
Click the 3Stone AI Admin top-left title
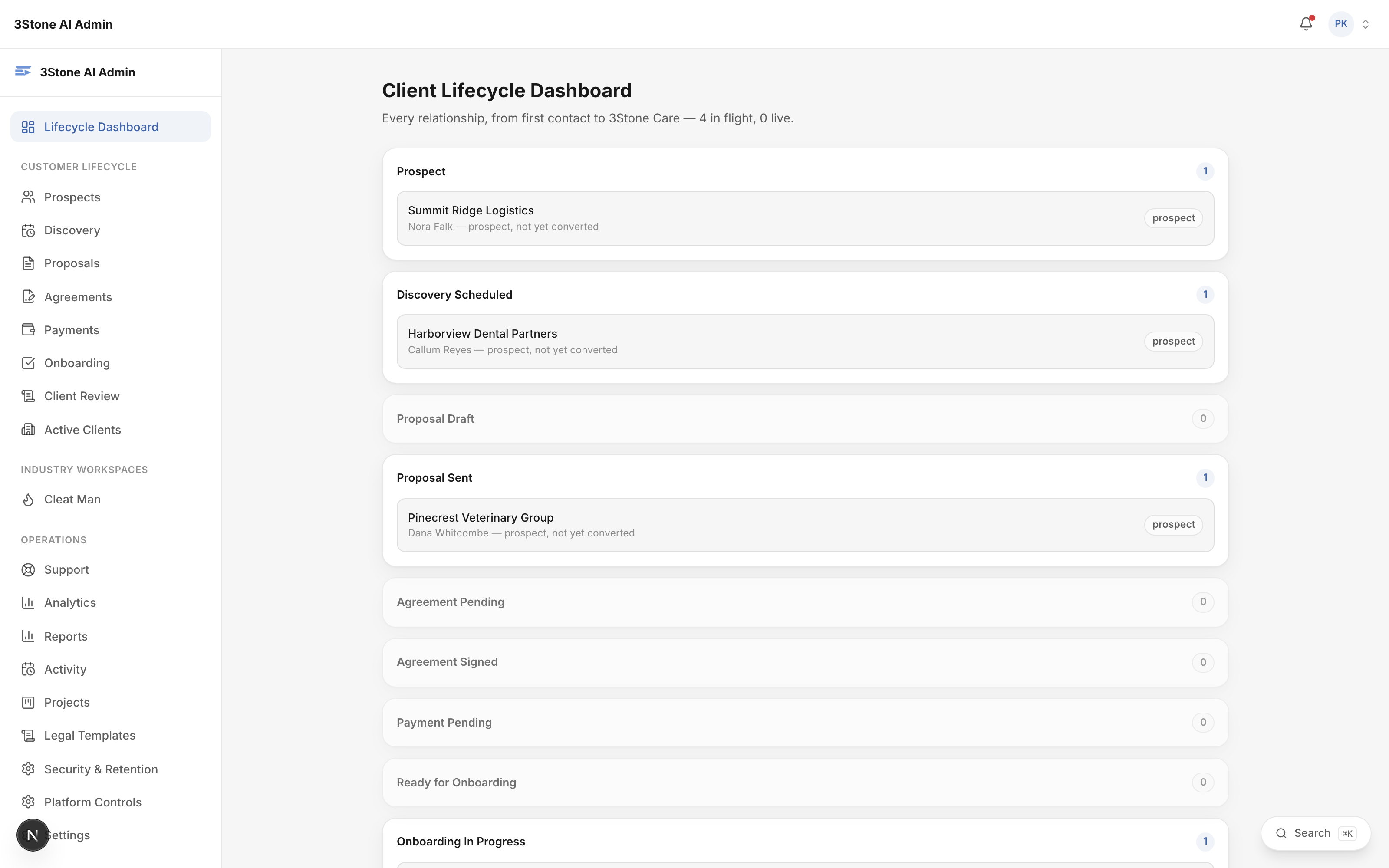coord(63,24)
